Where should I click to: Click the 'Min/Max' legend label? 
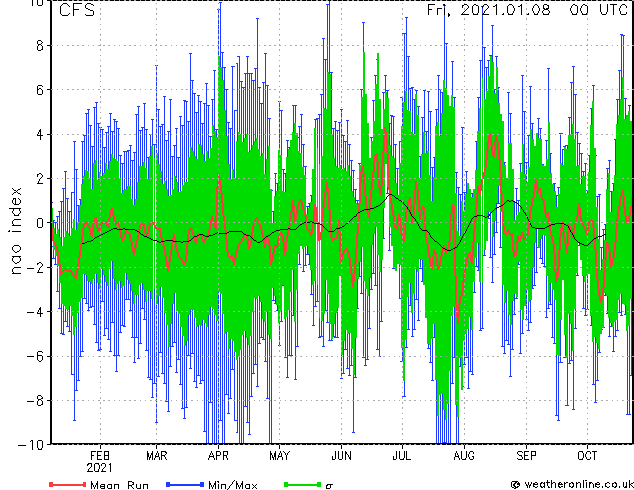(232, 485)
